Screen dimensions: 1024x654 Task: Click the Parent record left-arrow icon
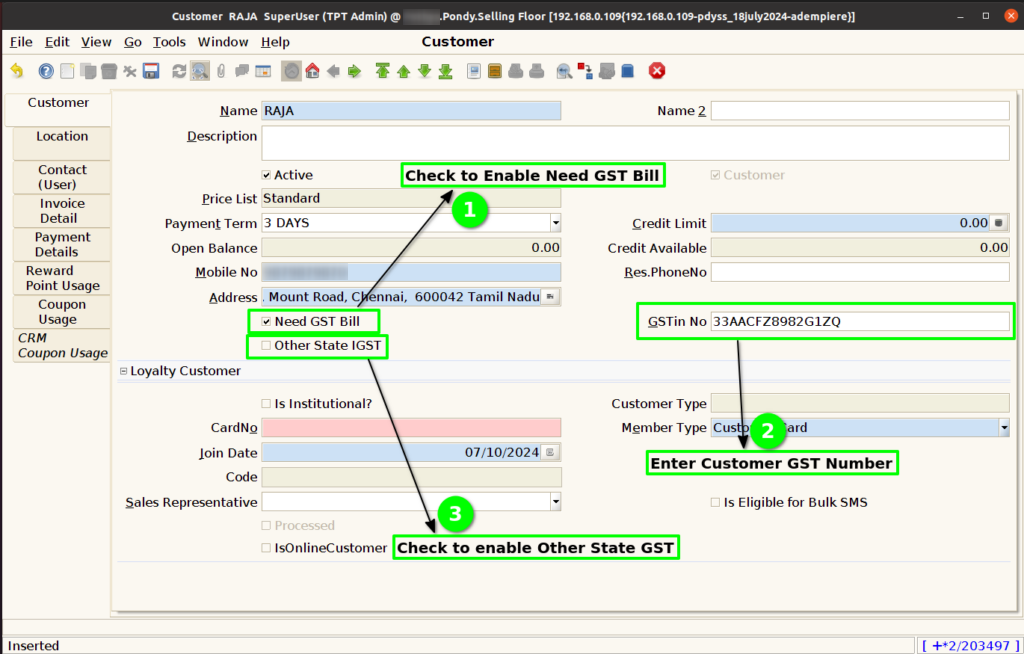point(333,71)
